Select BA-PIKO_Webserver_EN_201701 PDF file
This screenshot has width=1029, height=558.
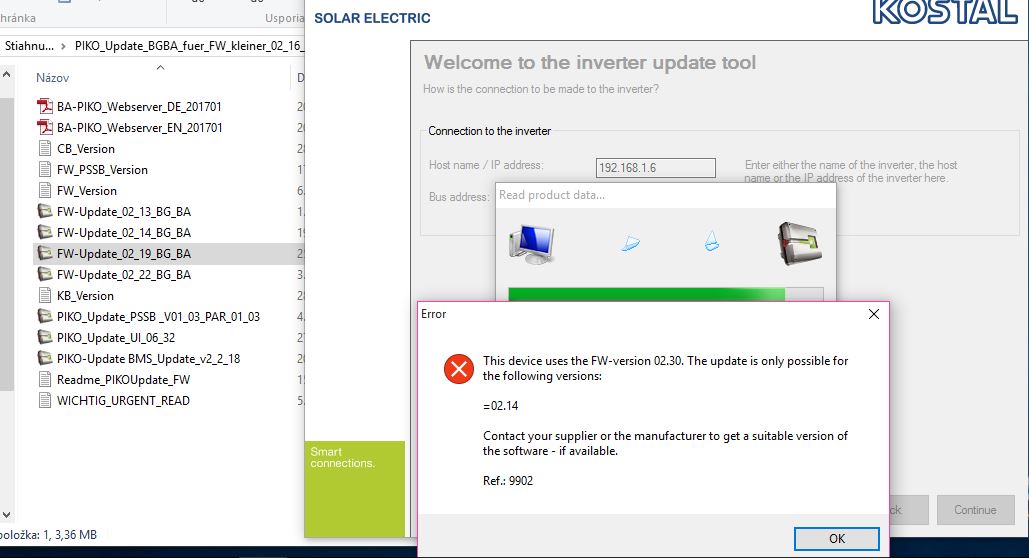tap(139, 127)
